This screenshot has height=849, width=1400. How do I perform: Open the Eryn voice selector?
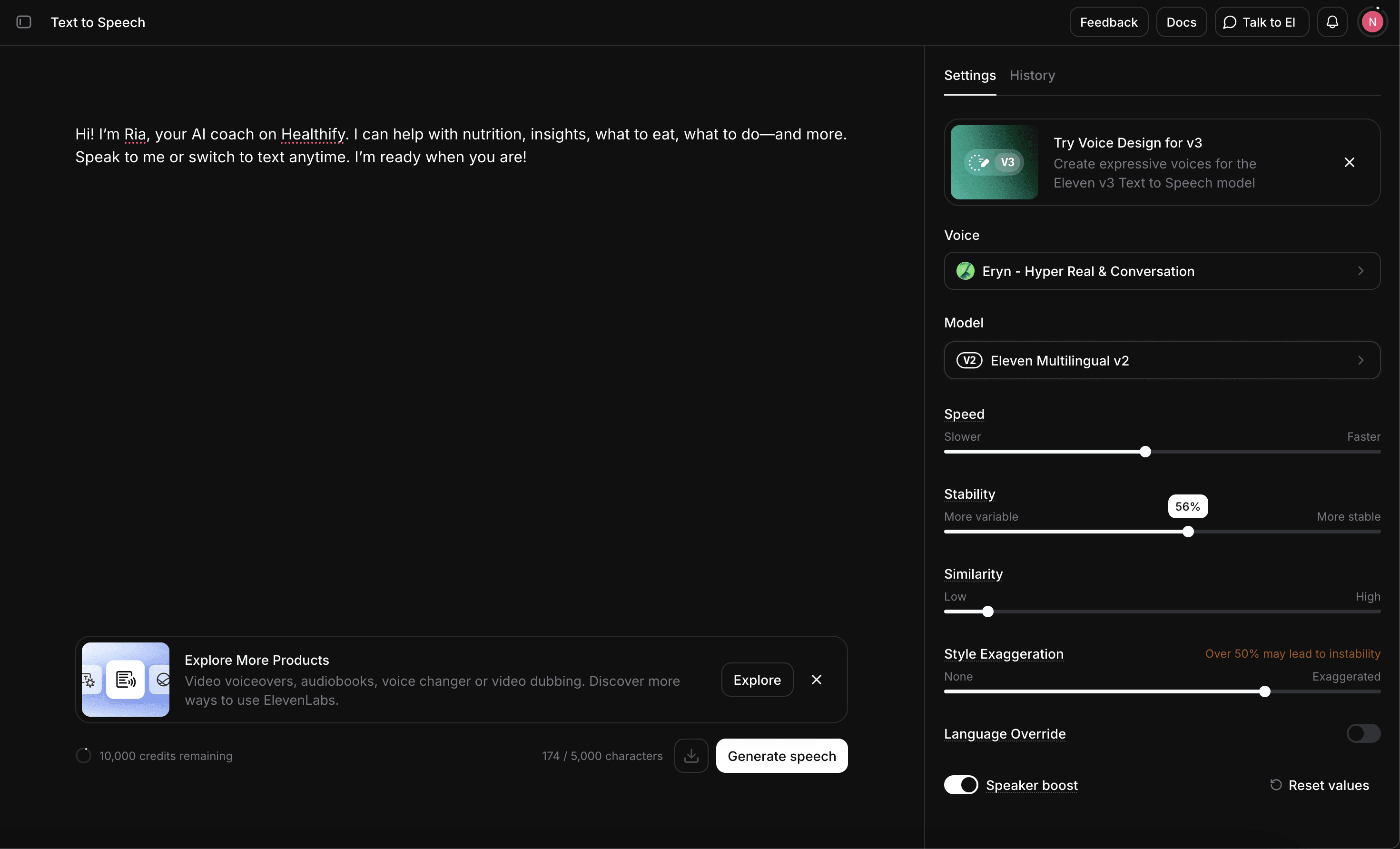tap(1162, 271)
